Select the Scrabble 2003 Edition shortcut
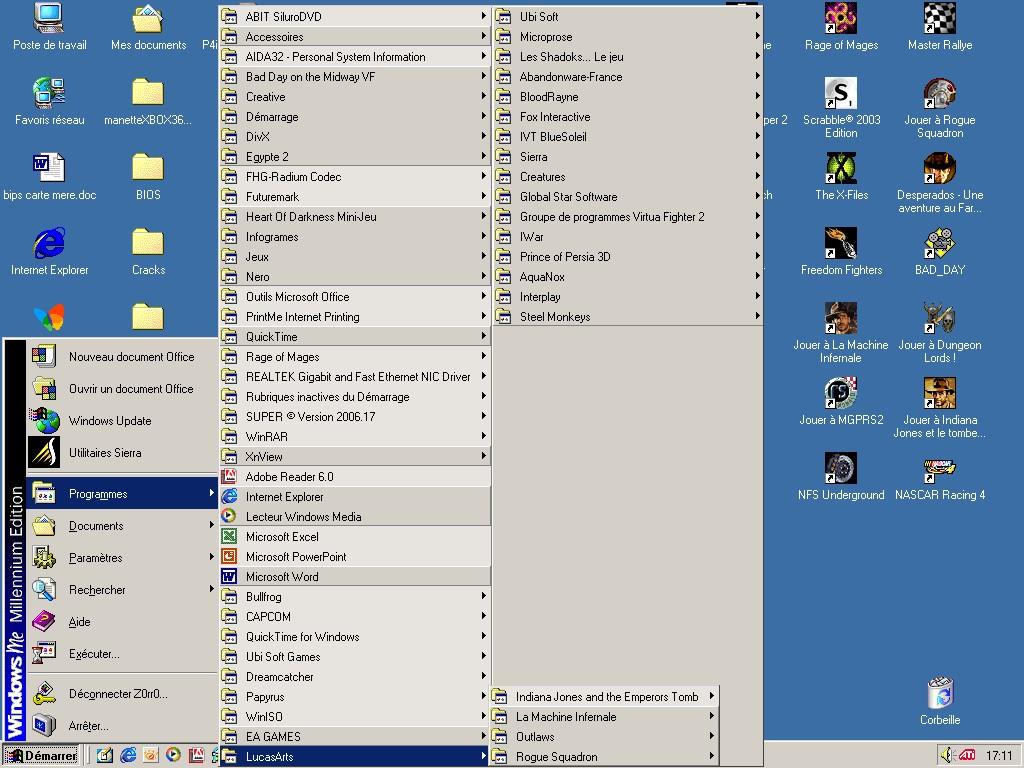The width and height of the screenshot is (1024, 768). coord(841,108)
